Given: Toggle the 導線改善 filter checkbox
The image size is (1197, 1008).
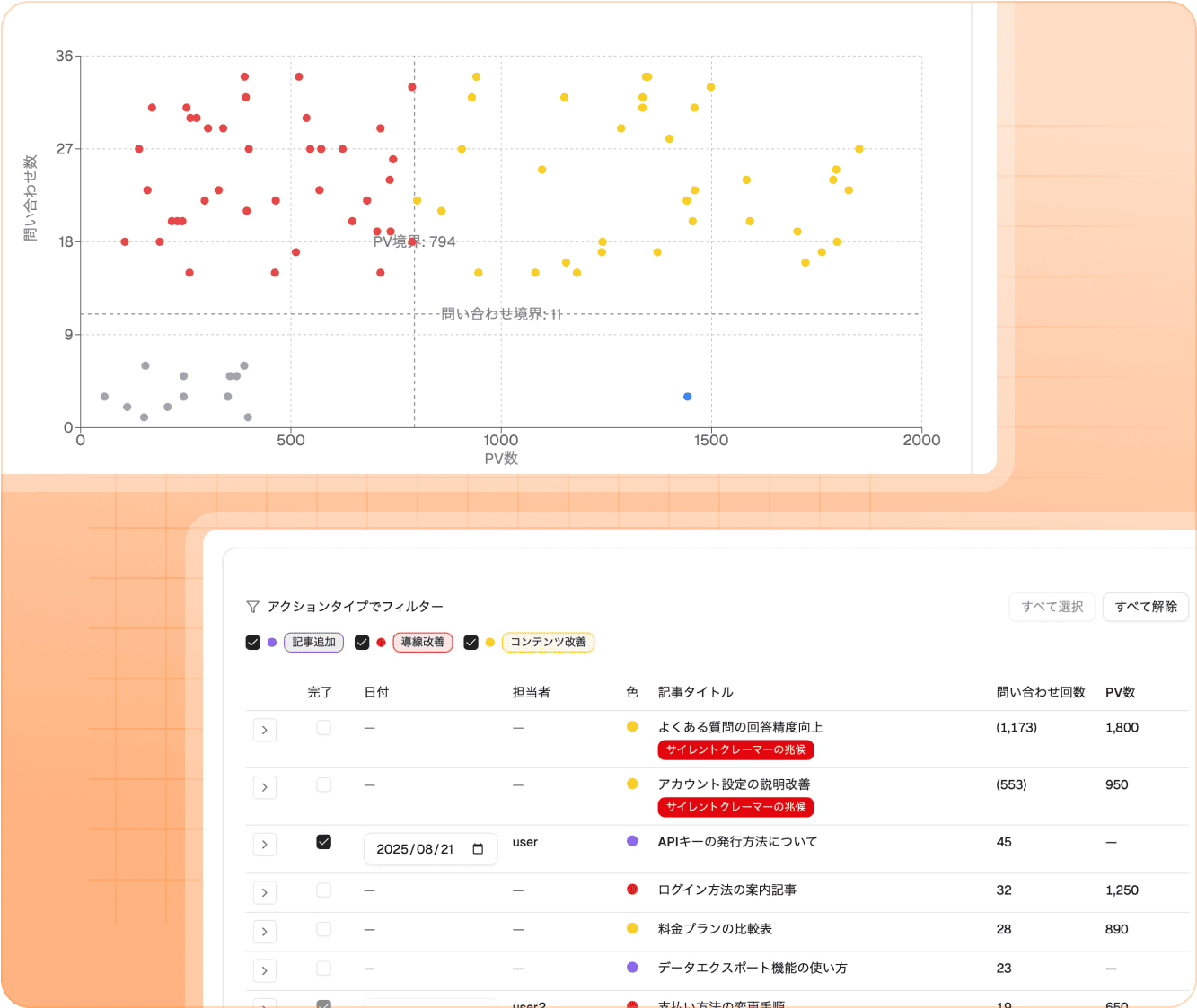Looking at the screenshot, I should pyautogui.click(x=362, y=643).
